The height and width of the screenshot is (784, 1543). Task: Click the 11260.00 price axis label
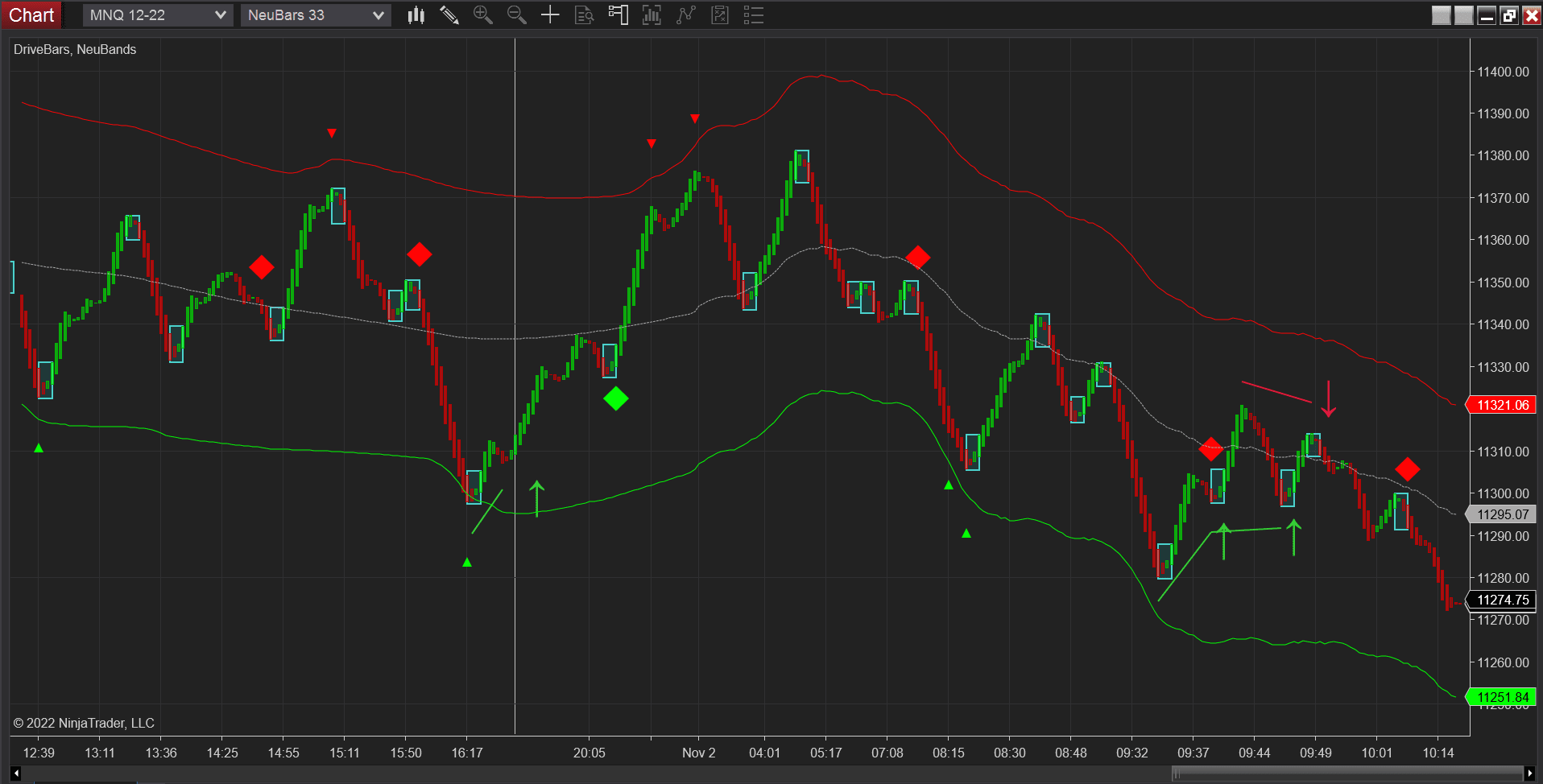[1503, 662]
